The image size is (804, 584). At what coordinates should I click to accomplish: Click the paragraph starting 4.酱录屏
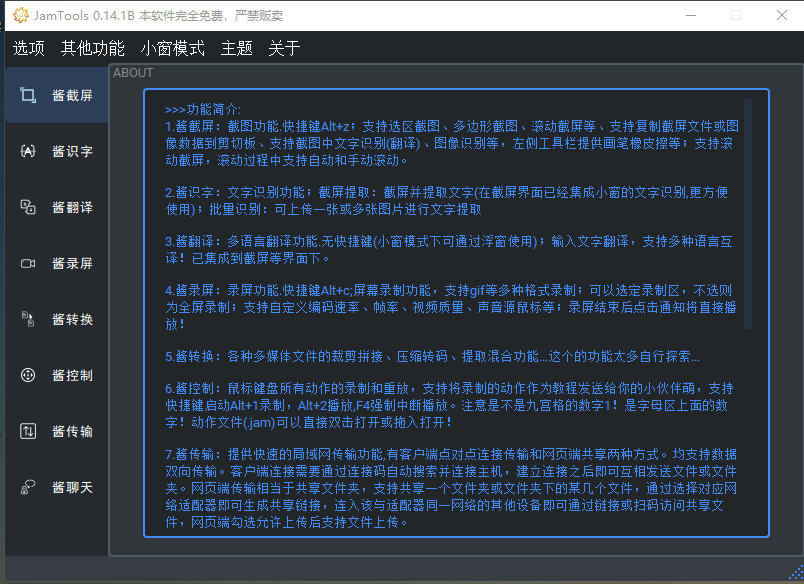[451, 307]
